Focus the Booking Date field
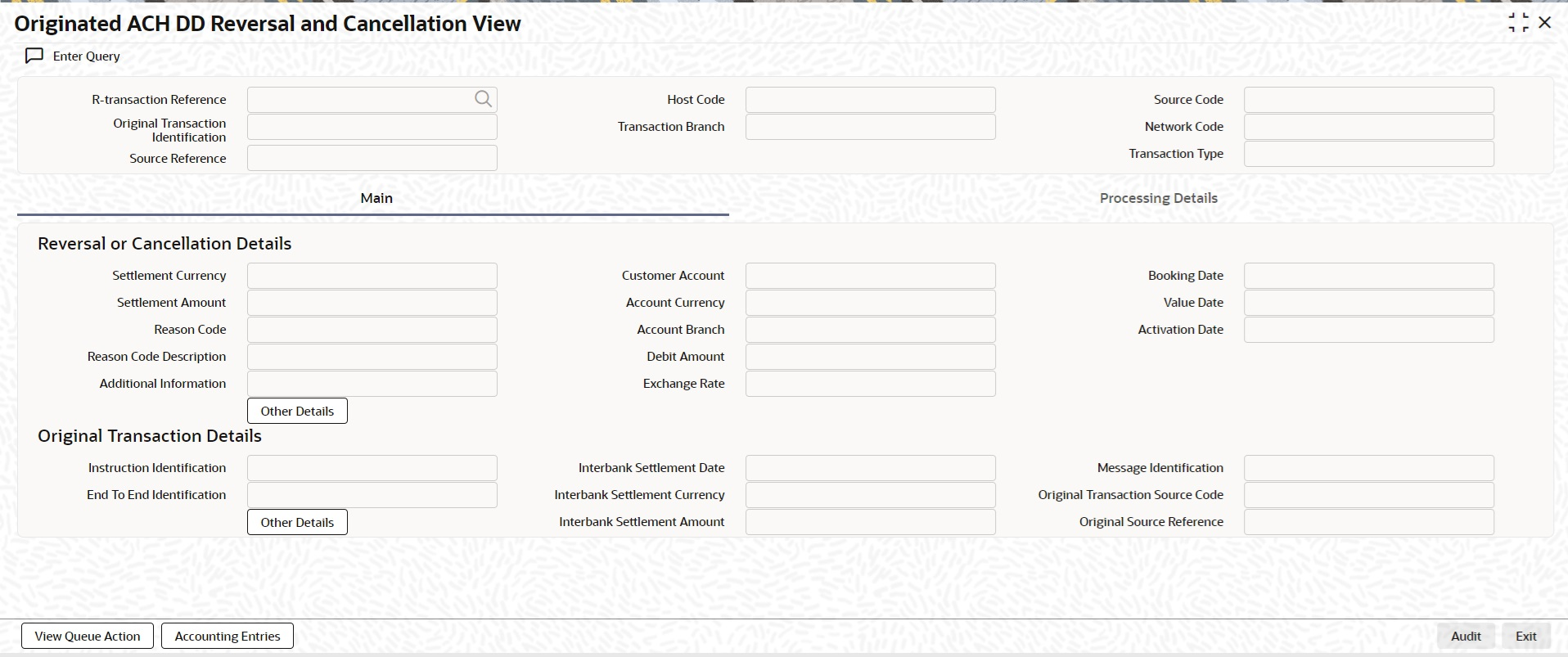The width and height of the screenshot is (1568, 657). click(1369, 276)
